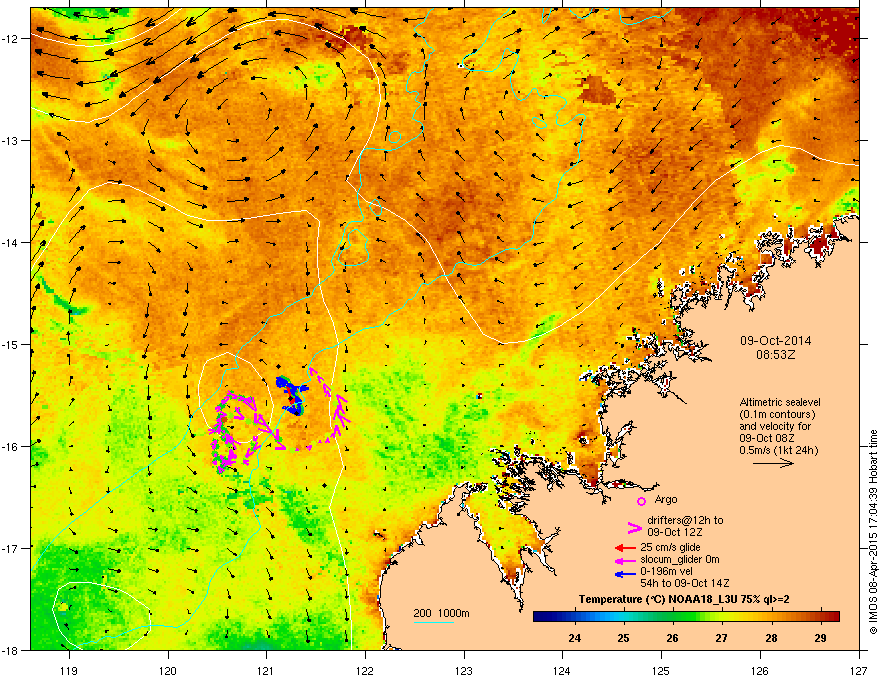Click longitude axis label 119

pyautogui.click(x=69, y=670)
